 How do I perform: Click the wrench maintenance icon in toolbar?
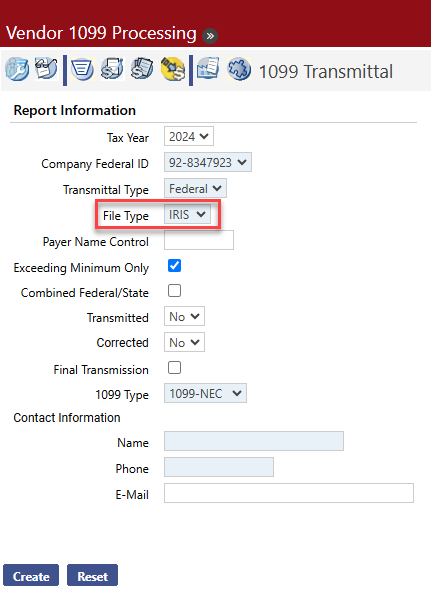pos(17,69)
